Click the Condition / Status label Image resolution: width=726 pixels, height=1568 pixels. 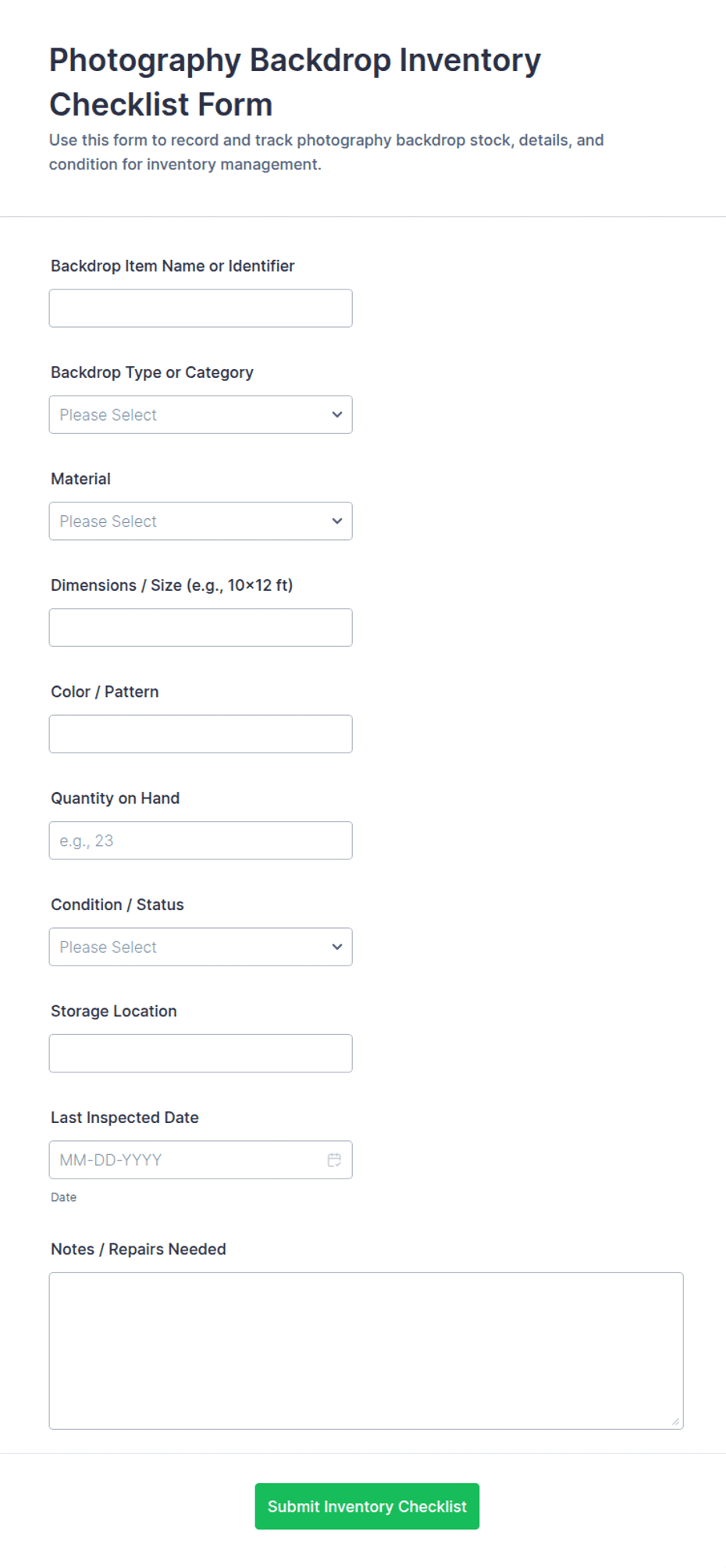click(x=117, y=905)
